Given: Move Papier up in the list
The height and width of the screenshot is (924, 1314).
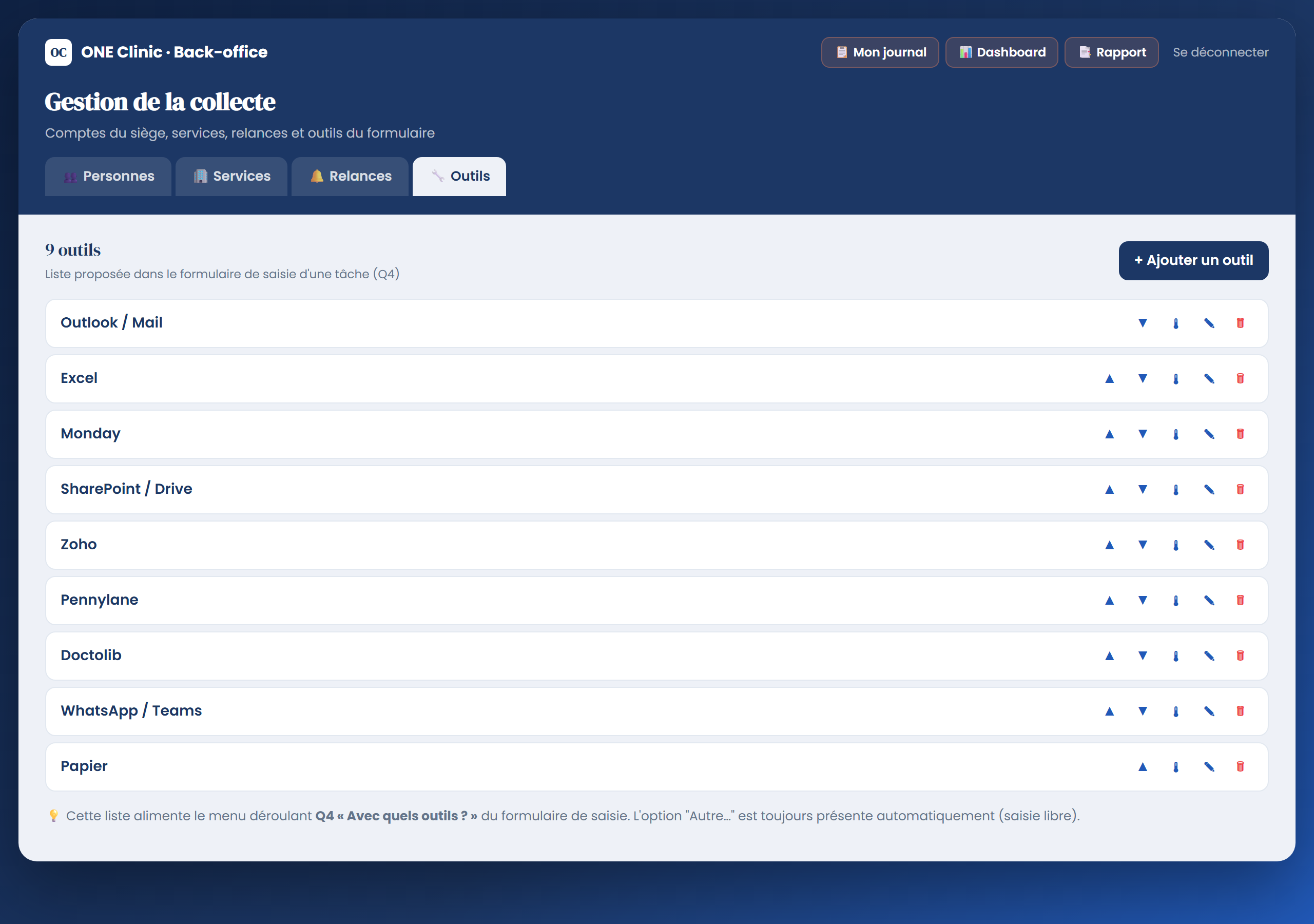Looking at the screenshot, I should pos(1143,767).
